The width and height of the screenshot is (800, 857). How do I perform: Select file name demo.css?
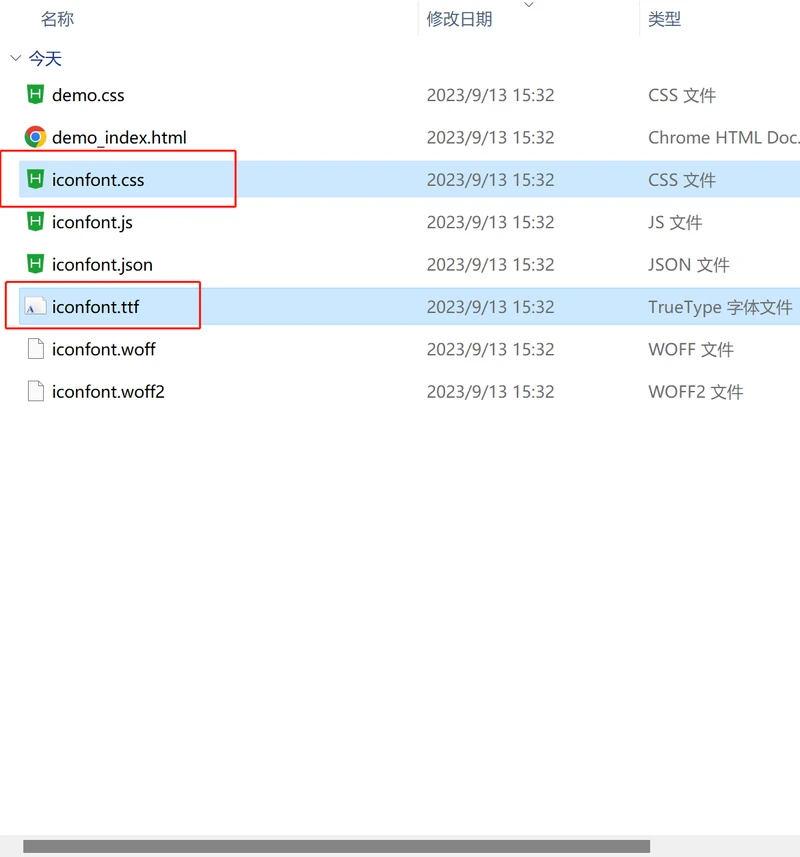click(88, 95)
